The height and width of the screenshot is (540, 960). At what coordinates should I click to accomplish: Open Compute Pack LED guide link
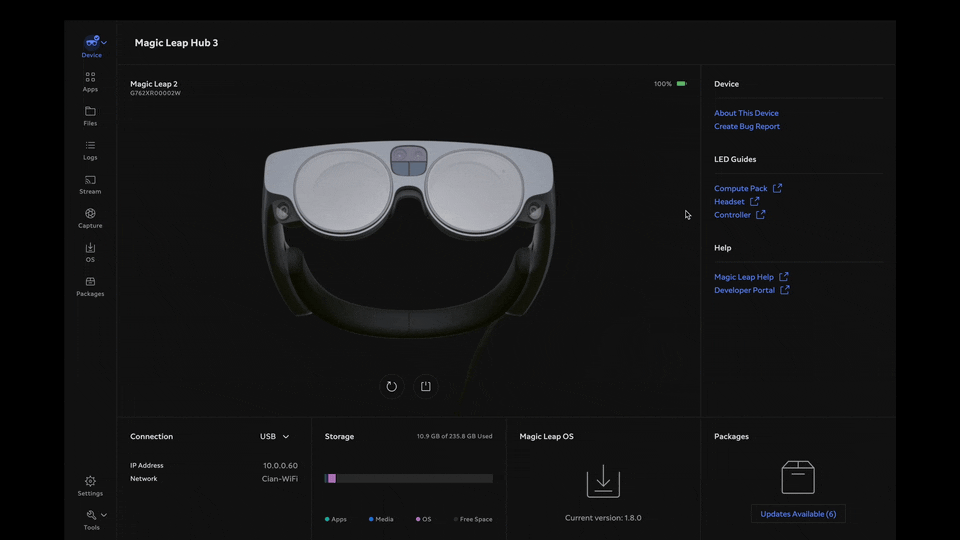click(740, 189)
